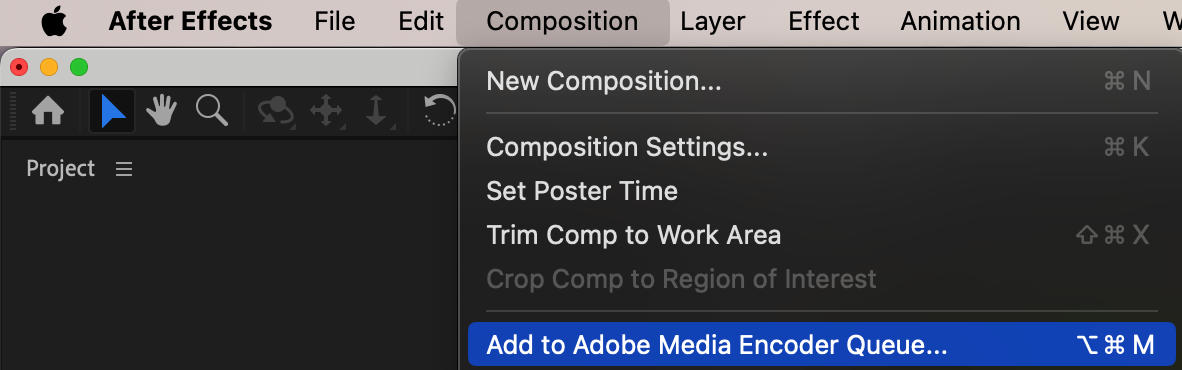The image size is (1182, 370).
Task: Select the Selection arrow tool
Action: tap(112, 112)
